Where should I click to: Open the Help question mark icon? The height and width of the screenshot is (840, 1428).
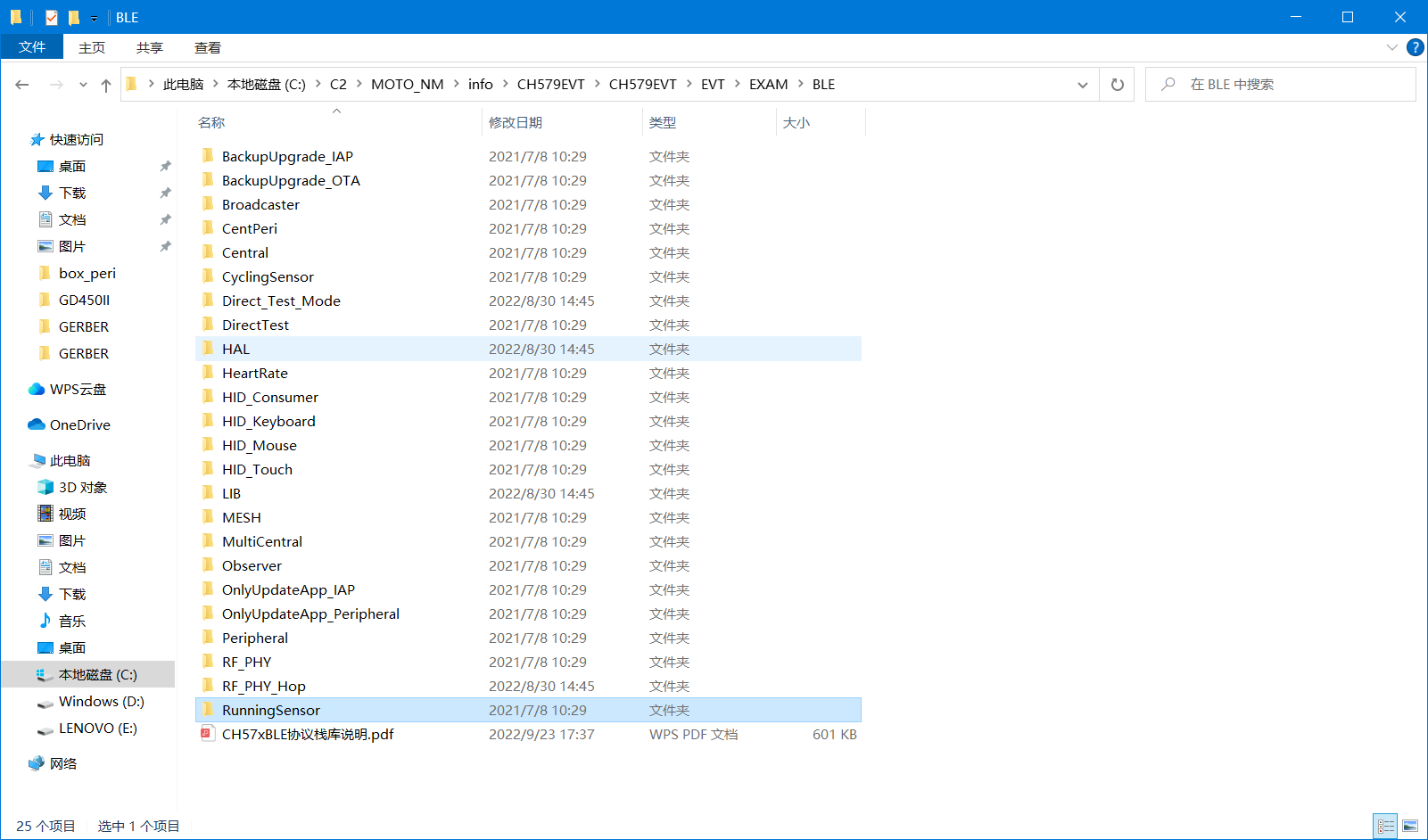point(1415,47)
